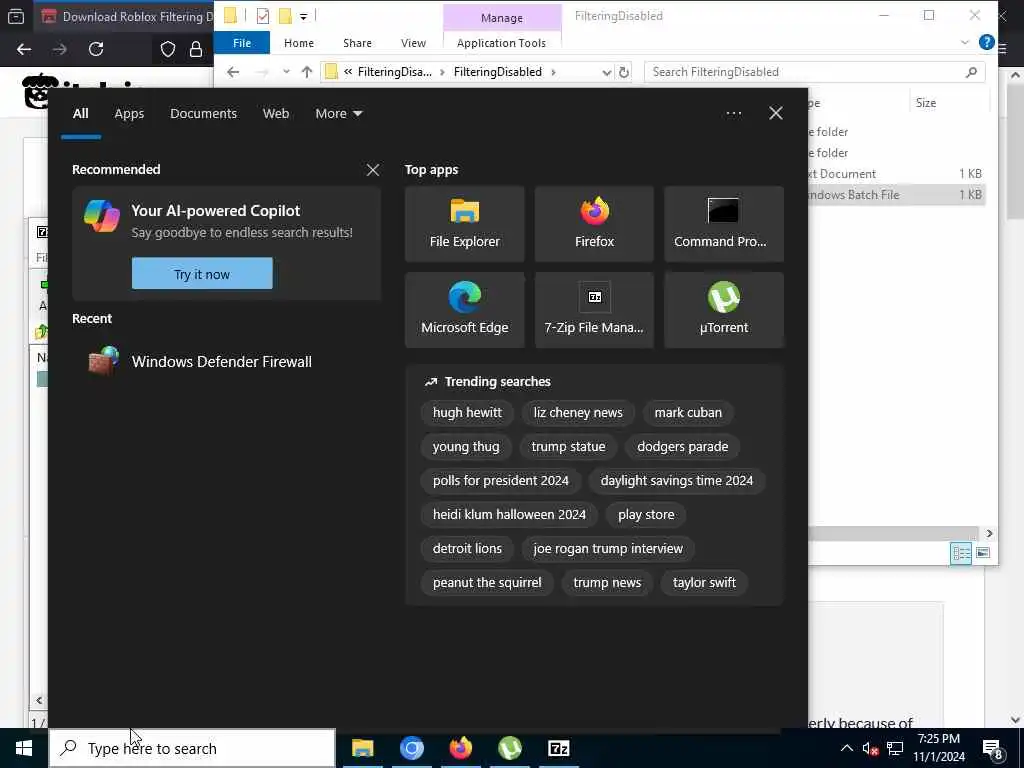This screenshot has height=768, width=1024.
Task: Expand the Explorer ribbon chevron
Action: [x=965, y=43]
